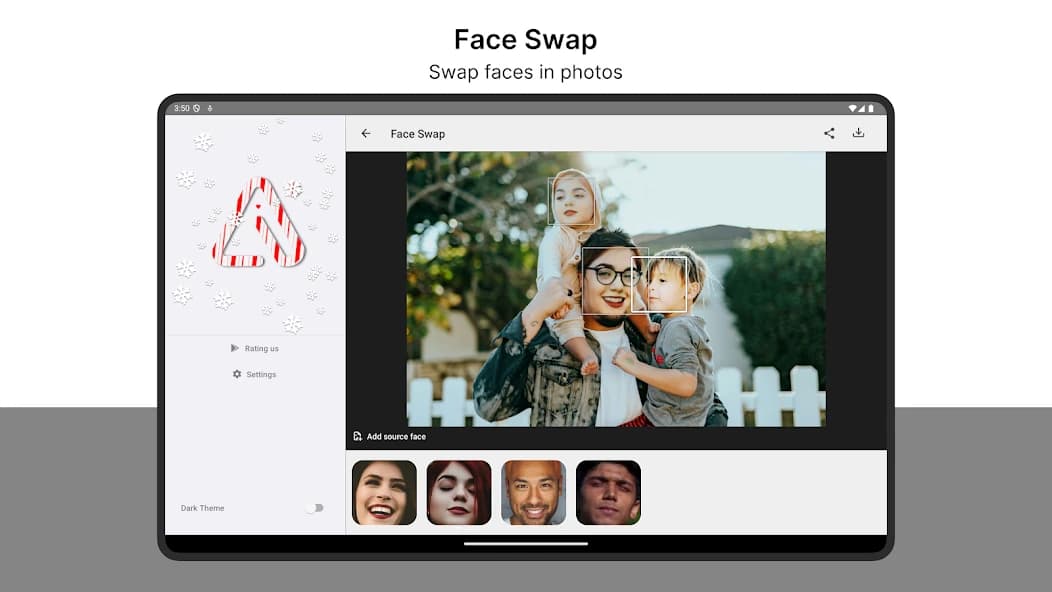Click the Add source face icon
The image size is (1052, 592).
358,437
